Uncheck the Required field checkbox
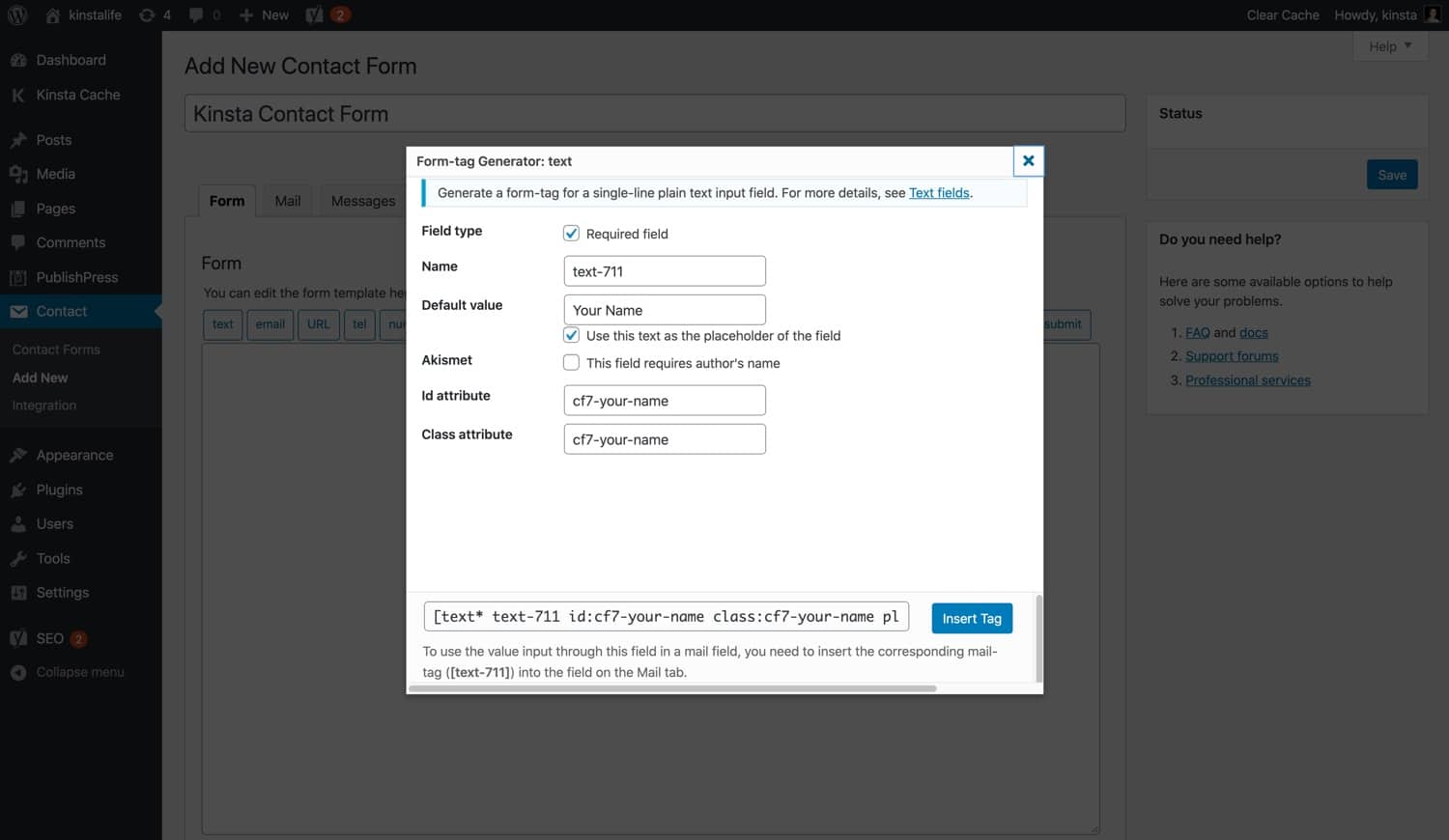This screenshot has width=1449, height=840. (571, 233)
